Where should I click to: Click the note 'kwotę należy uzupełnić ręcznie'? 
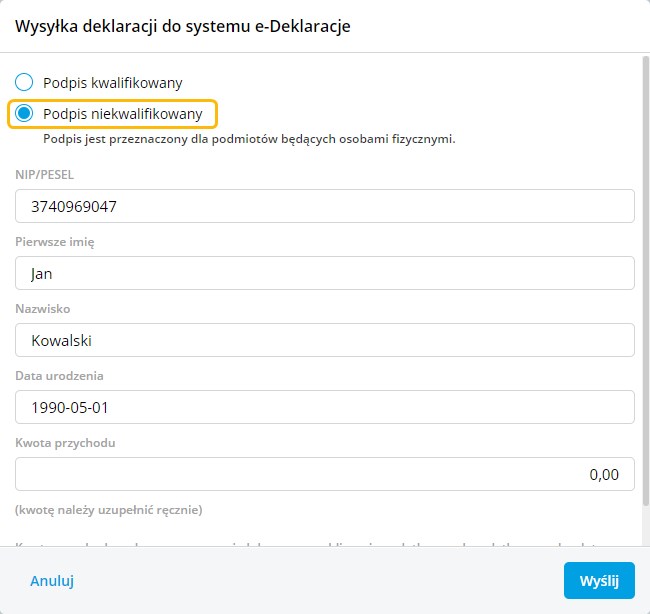(109, 510)
